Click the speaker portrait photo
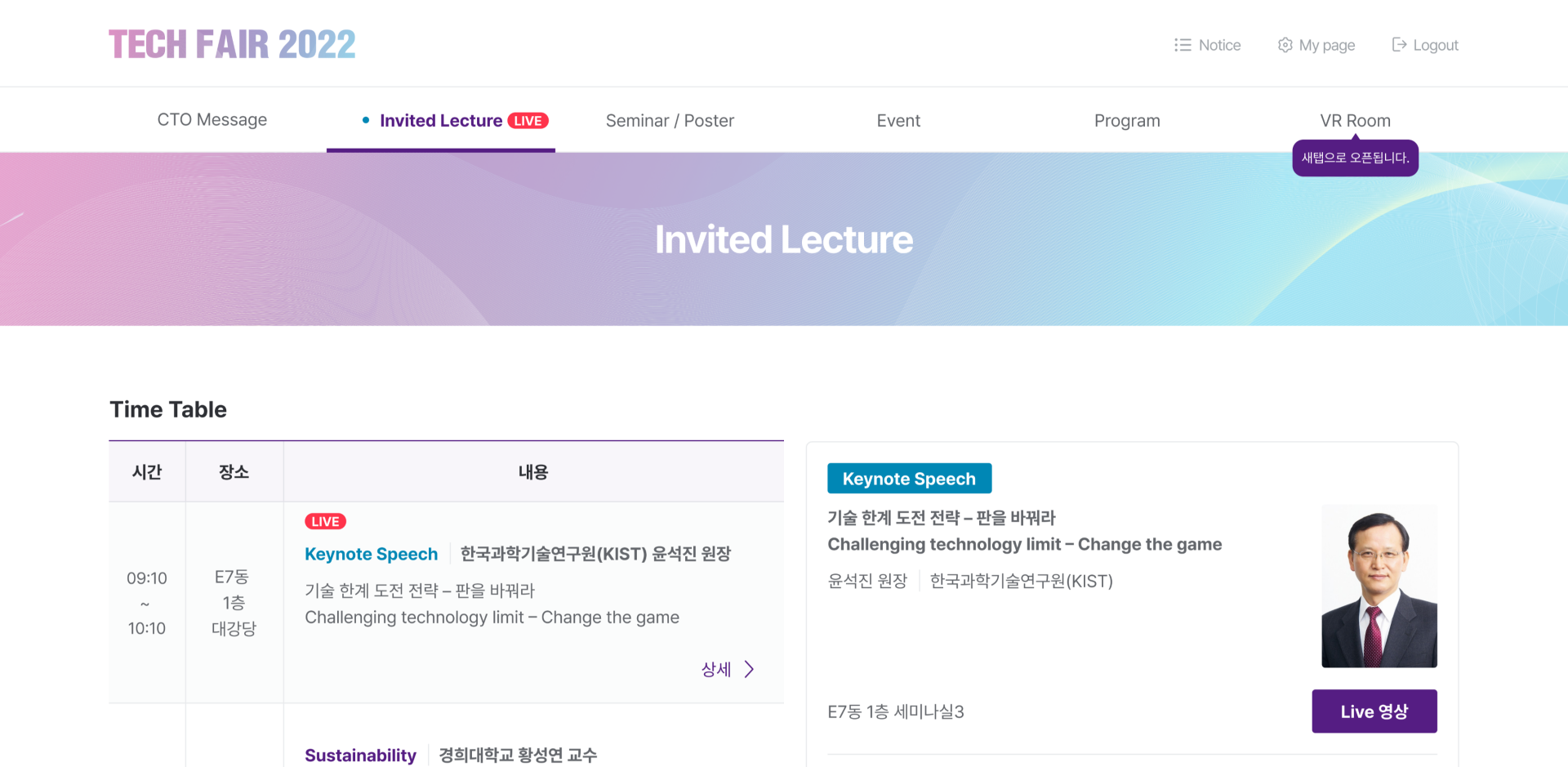Image resolution: width=1568 pixels, height=767 pixels. pos(1379,586)
